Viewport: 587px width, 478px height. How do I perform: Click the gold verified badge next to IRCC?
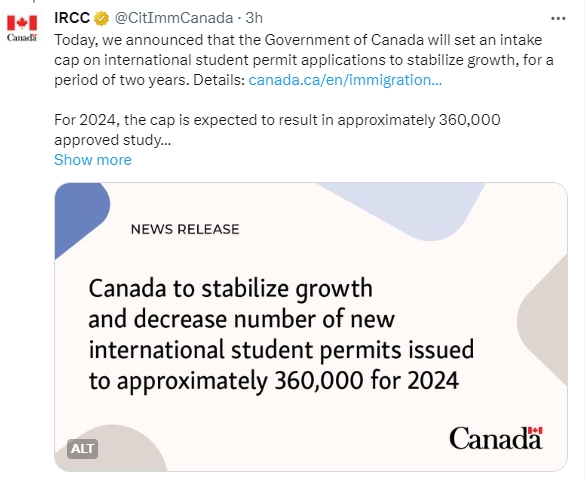[101, 18]
